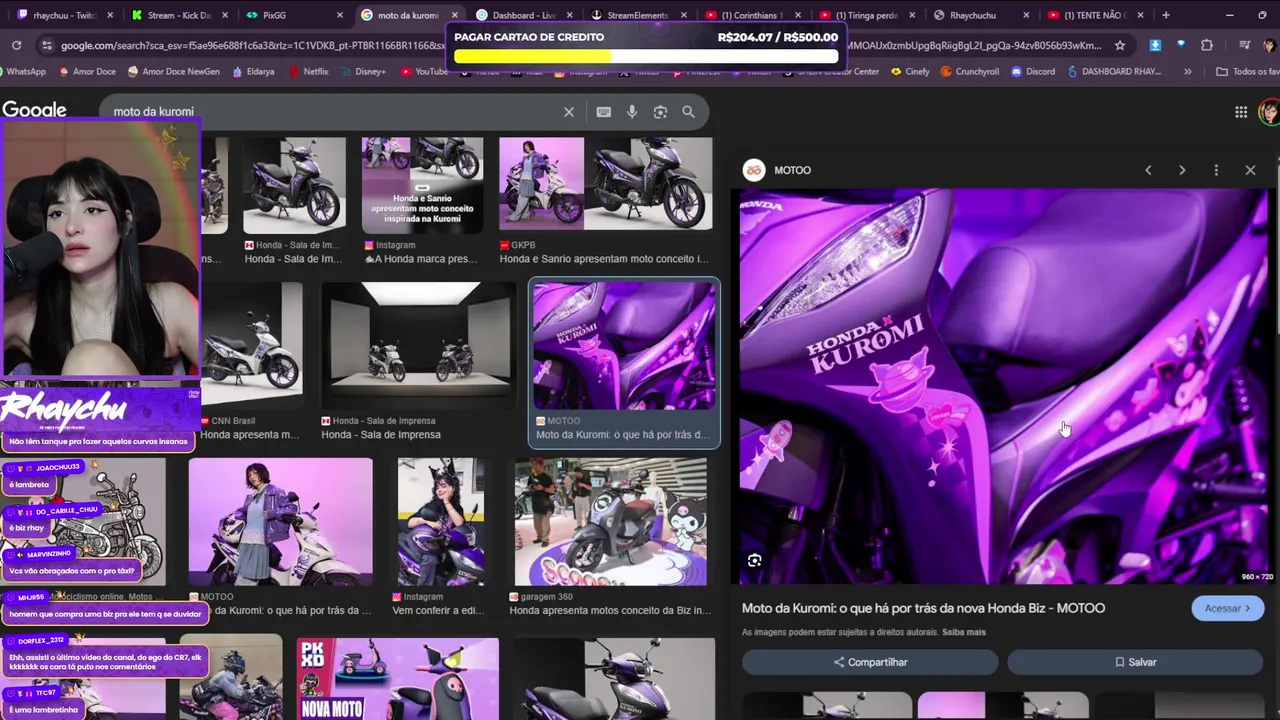Click the Google logo
The width and height of the screenshot is (1280, 720).
34,110
